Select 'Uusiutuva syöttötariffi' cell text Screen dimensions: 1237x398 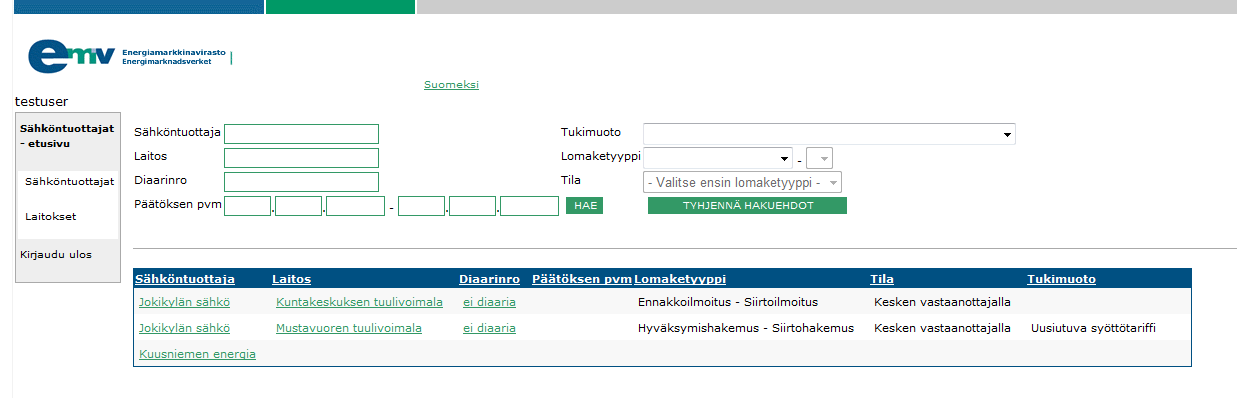(x=1094, y=328)
